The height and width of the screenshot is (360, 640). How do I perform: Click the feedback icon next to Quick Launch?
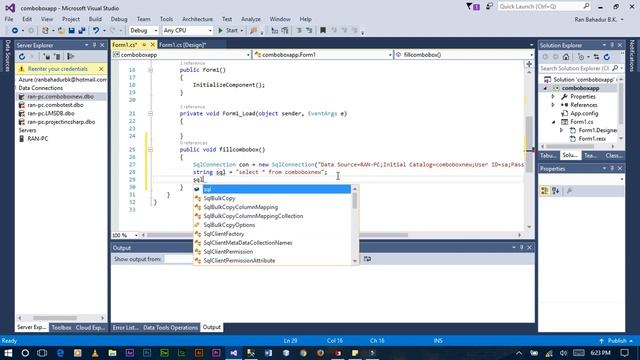pyautogui.click(x=489, y=6)
